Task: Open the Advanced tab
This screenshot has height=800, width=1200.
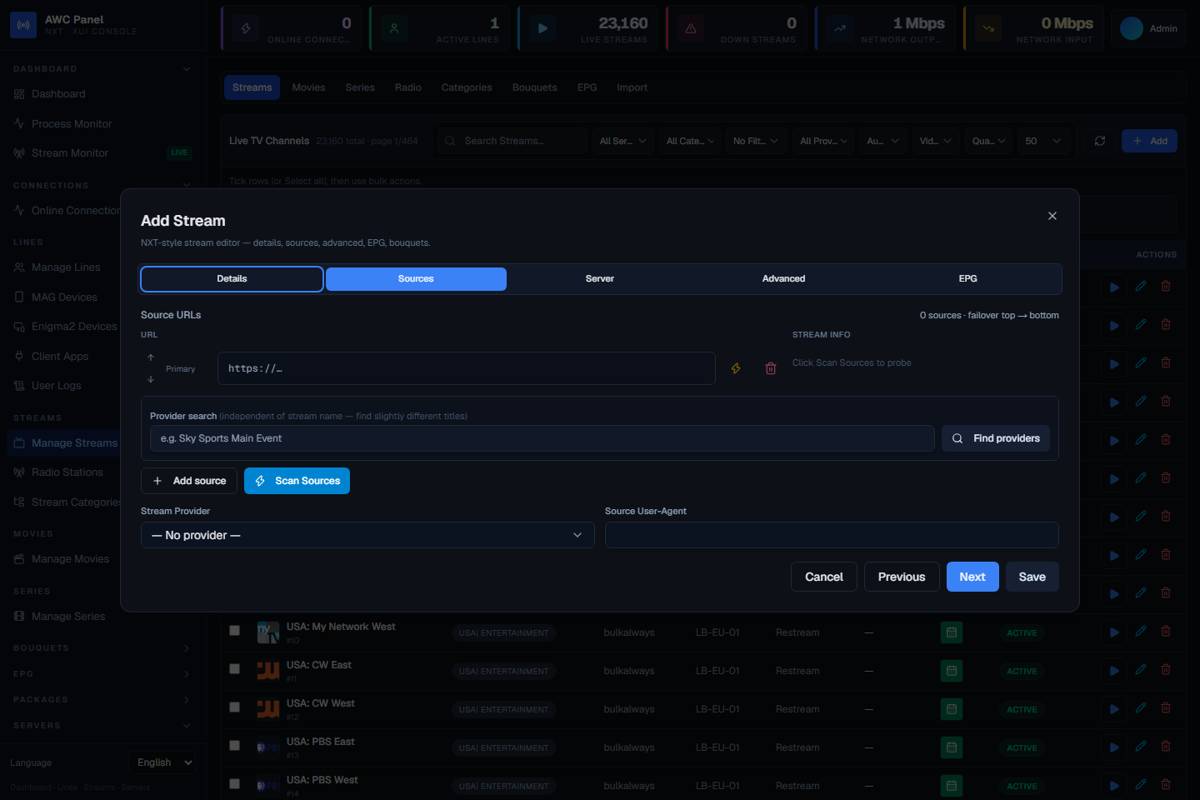Action: pyautogui.click(x=784, y=279)
